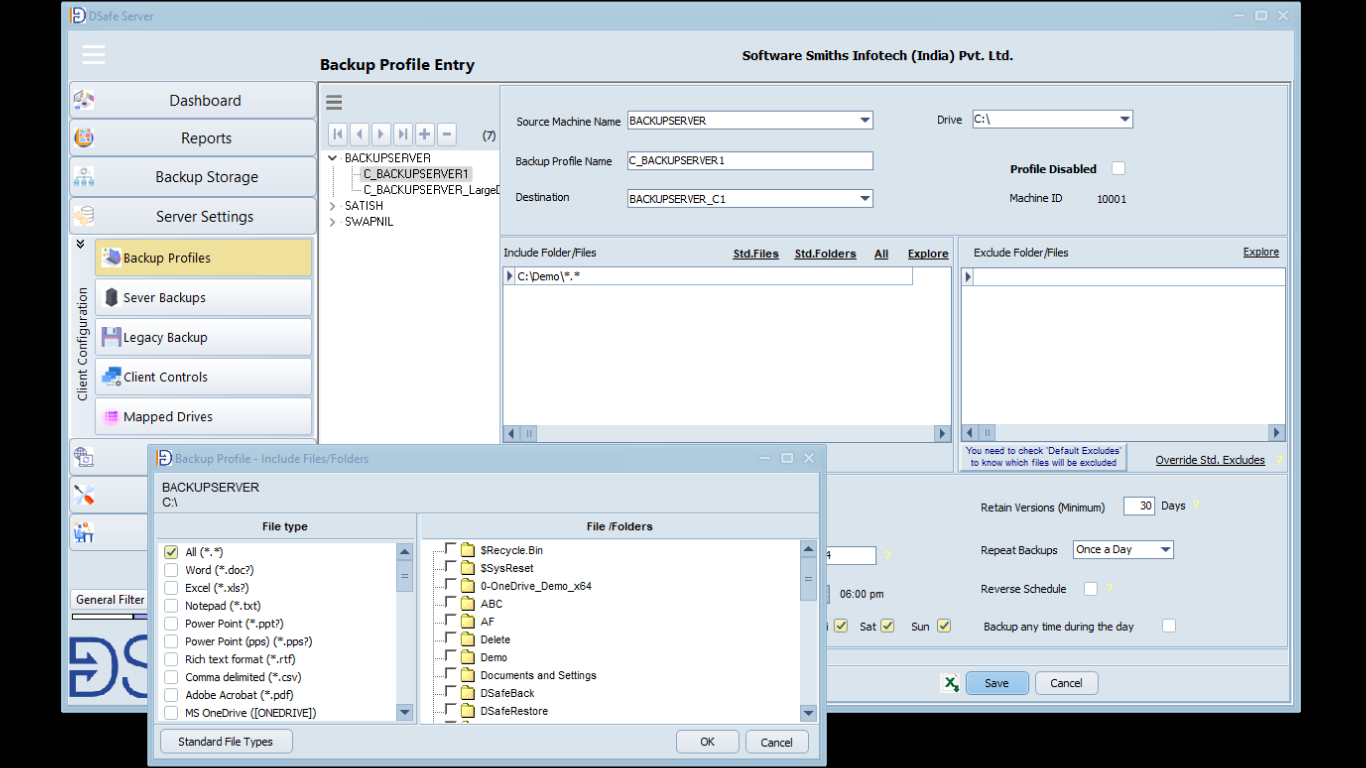Screen dimensions: 1366x768
Task: Open Mapped Drives item
Action: click(203, 417)
